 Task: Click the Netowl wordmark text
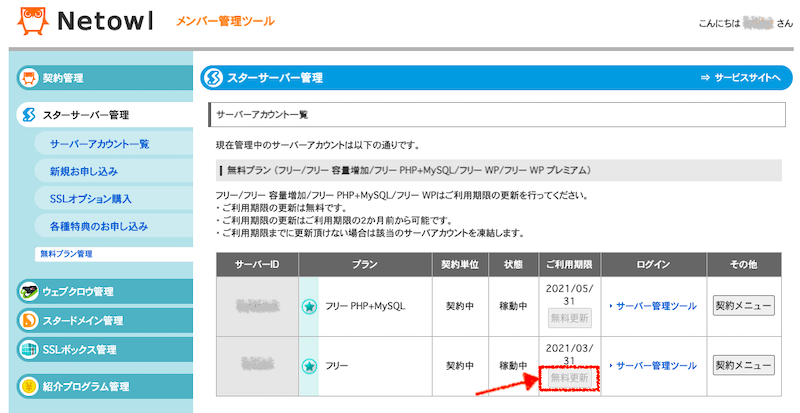[x=105, y=21]
